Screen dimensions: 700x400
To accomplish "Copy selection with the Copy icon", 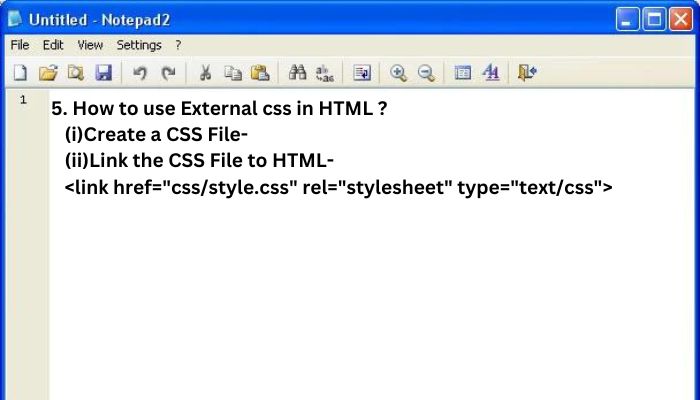I will [x=233, y=73].
